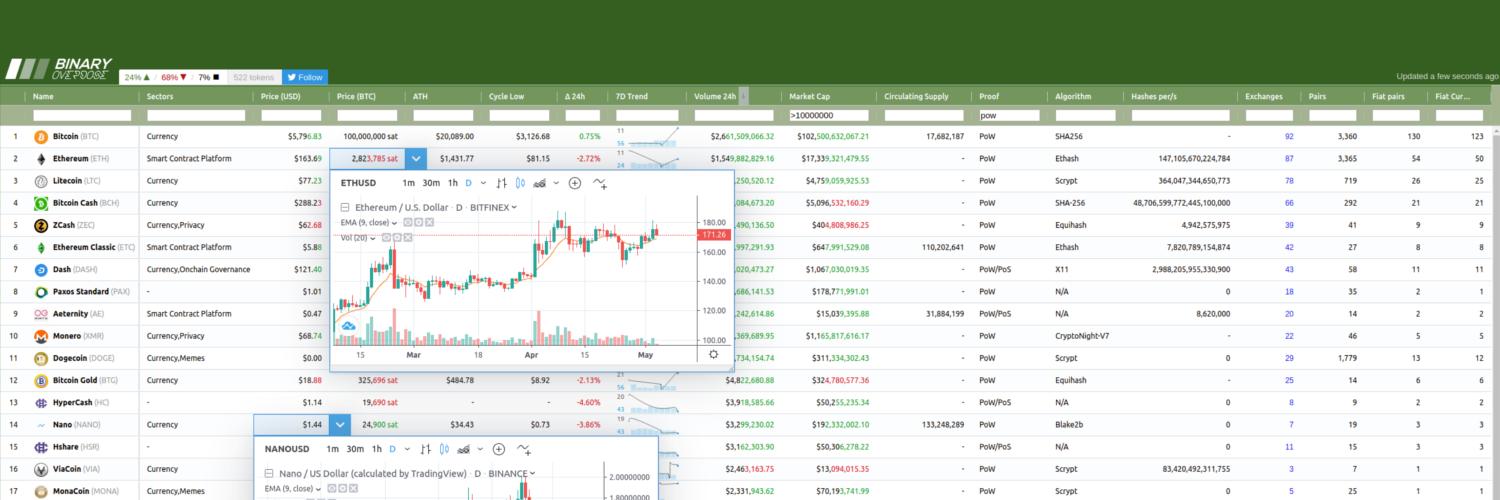Click the Paxos Standard coin icon

[x=41, y=292]
